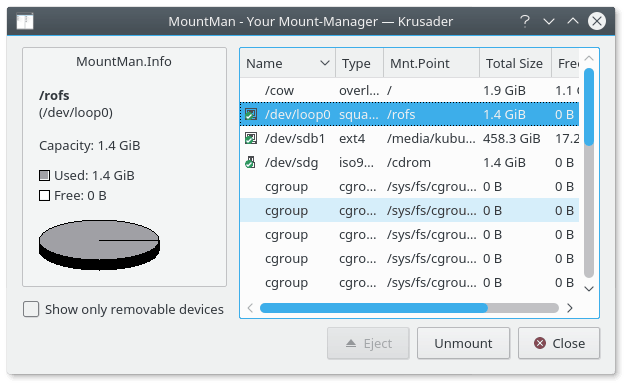This screenshot has height=387, width=628.
Task: Click the vertical scrollbar down arrow
Action: [x=589, y=288]
